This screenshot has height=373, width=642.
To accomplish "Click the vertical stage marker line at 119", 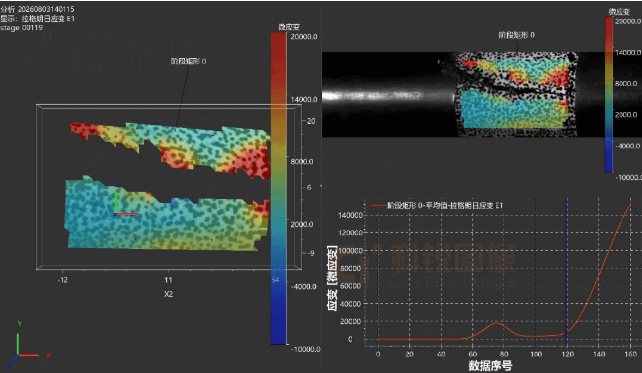I will (567, 272).
